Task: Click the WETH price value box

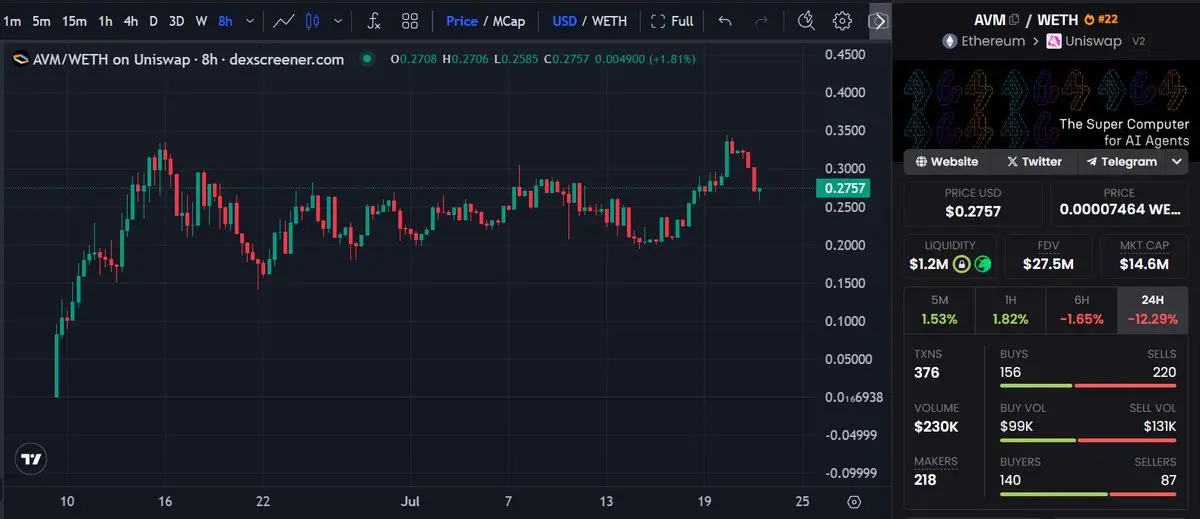Action: [1119, 203]
